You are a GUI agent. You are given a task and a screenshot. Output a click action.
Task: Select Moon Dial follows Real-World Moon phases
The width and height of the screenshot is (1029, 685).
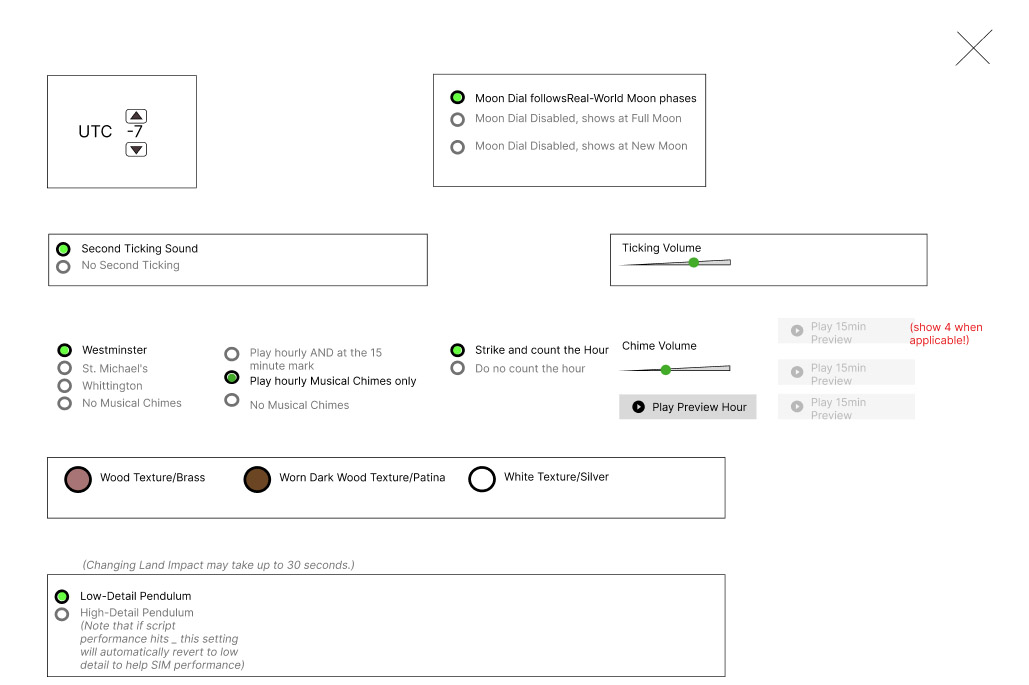coord(458,98)
